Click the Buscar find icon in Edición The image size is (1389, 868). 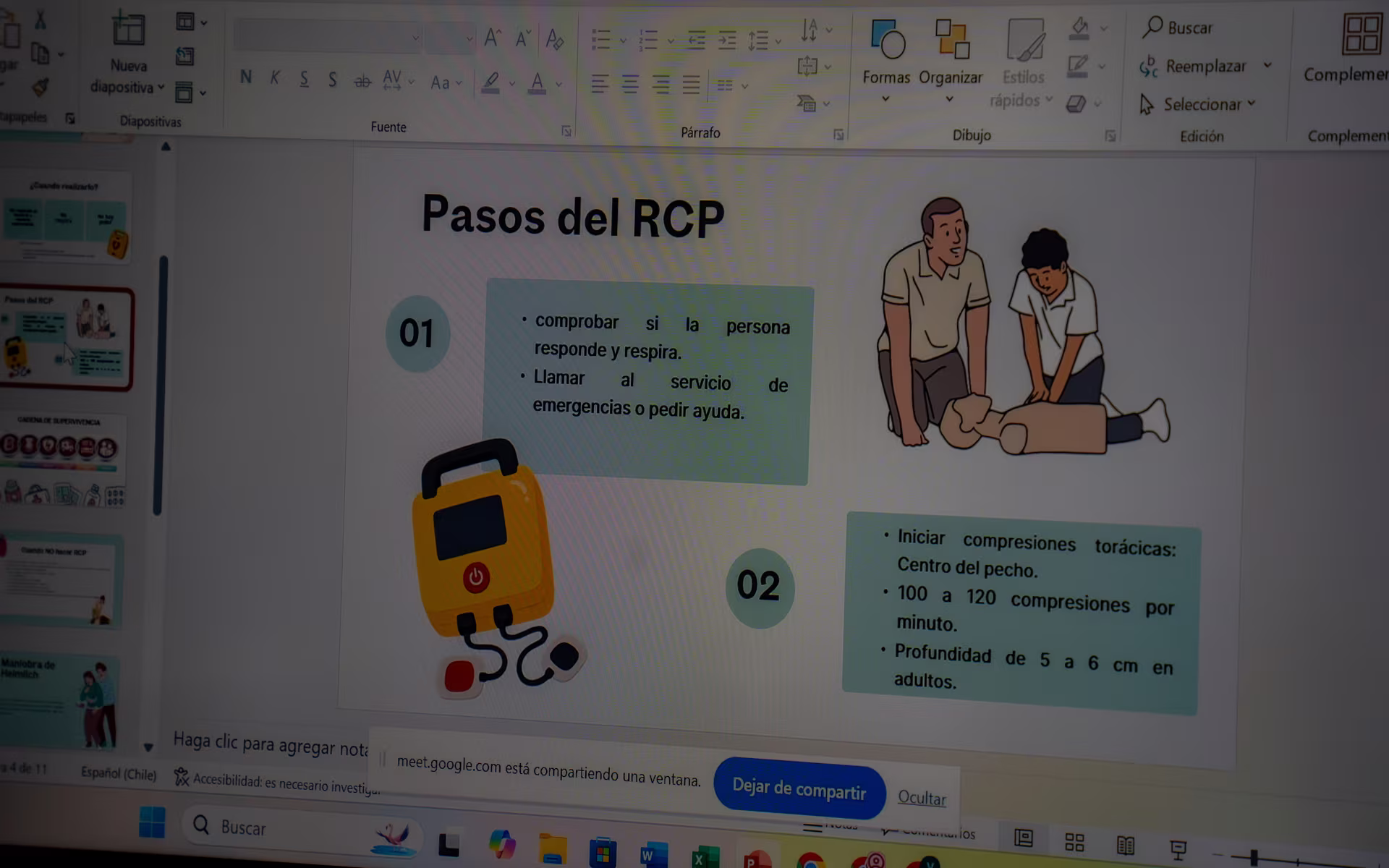[x=1152, y=27]
